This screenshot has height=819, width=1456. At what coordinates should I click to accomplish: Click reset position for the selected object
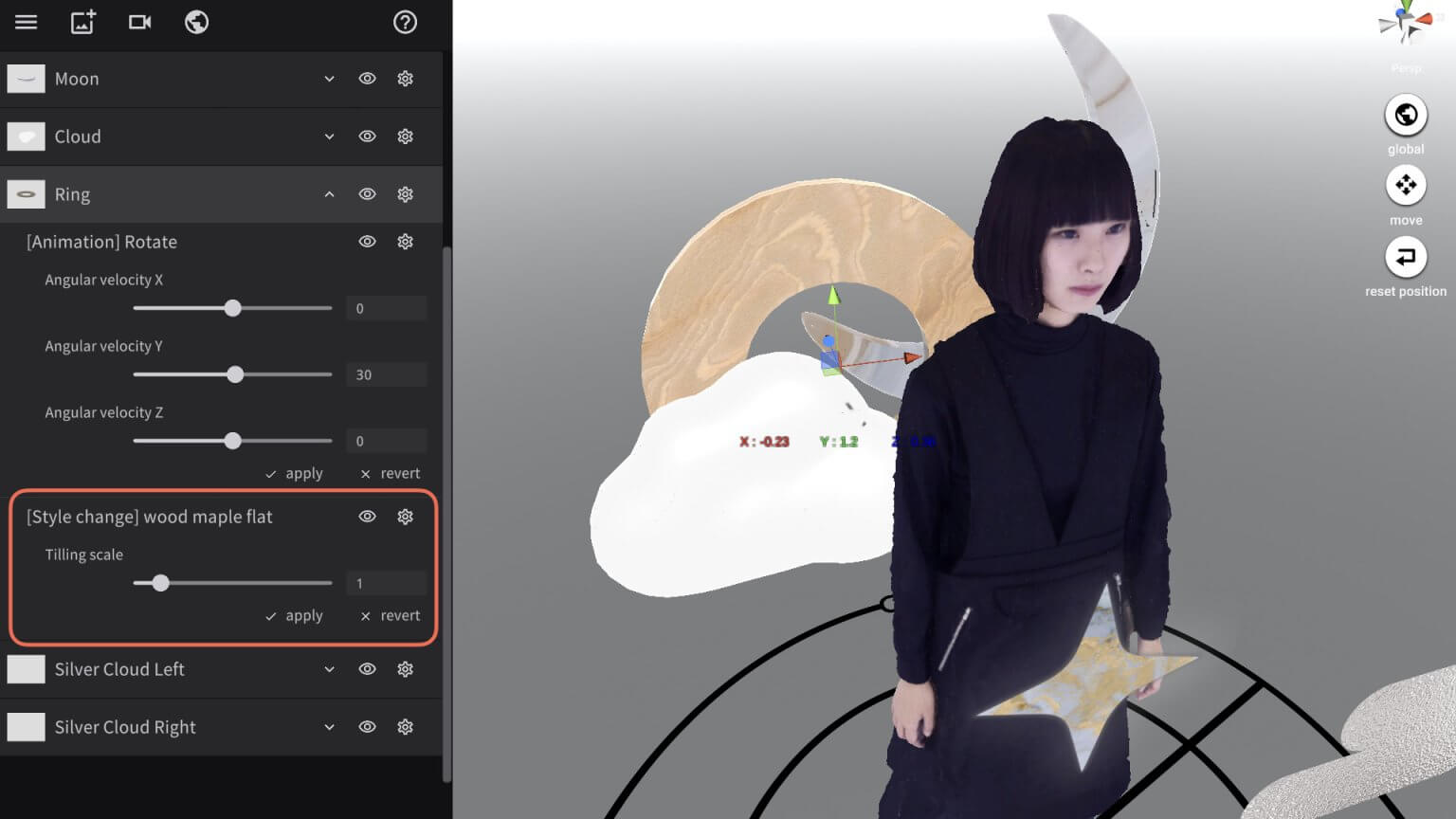[x=1406, y=257]
